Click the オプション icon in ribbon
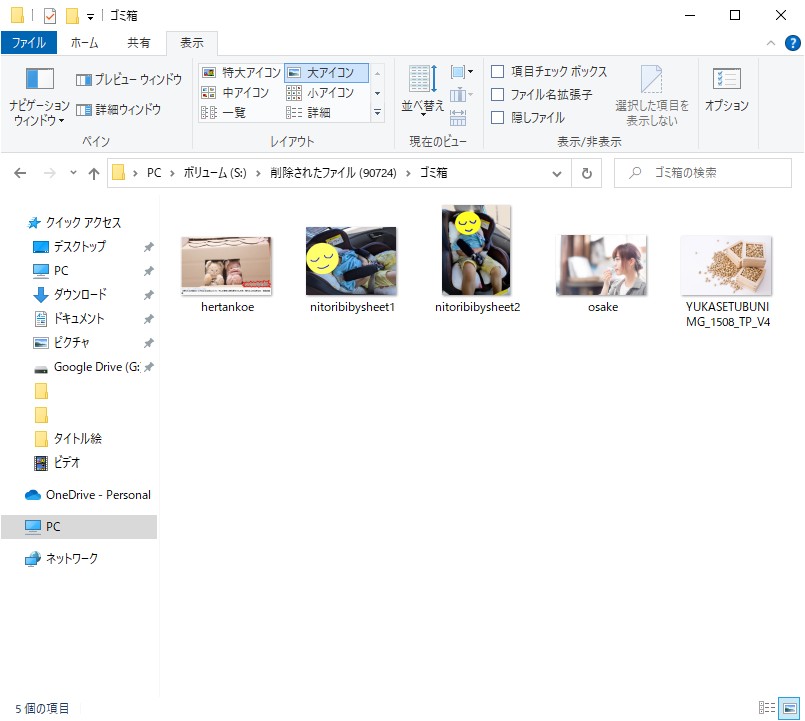The image size is (805, 721). pos(726,88)
